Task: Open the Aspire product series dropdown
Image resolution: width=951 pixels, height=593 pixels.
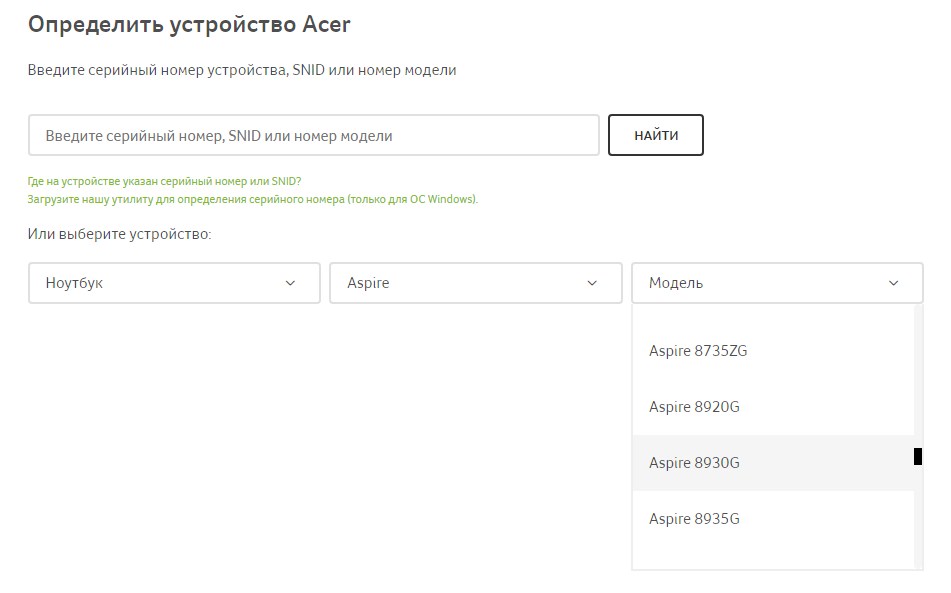Action: click(475, 283)
